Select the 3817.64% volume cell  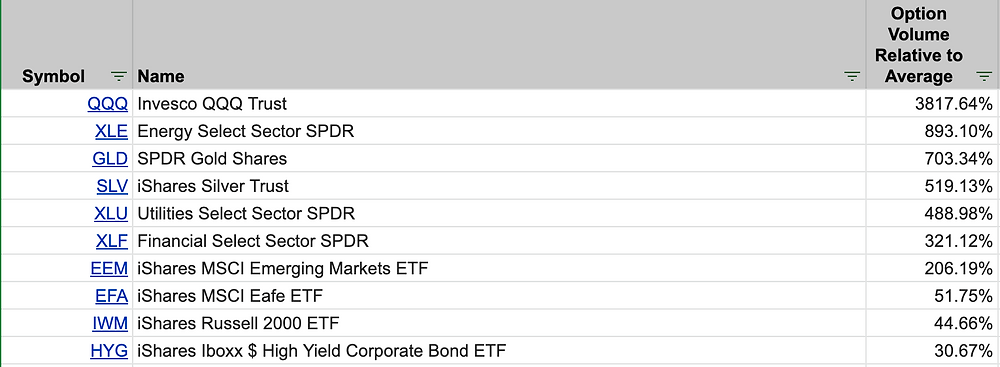tap(932, 103)
